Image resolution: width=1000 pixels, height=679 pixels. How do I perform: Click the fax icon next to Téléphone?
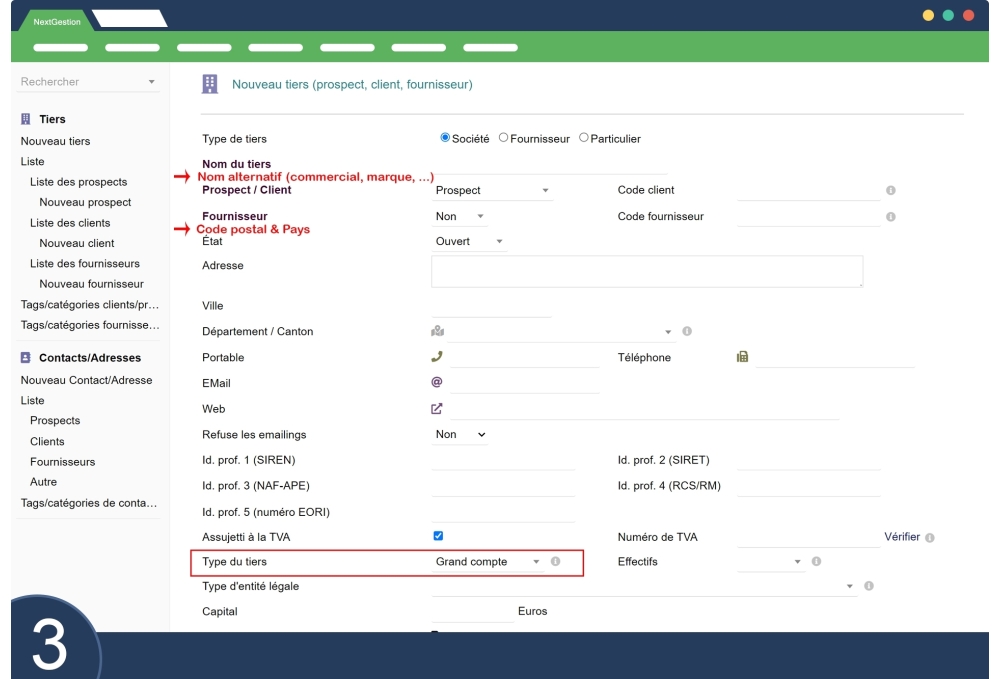(x=742, y=357)
